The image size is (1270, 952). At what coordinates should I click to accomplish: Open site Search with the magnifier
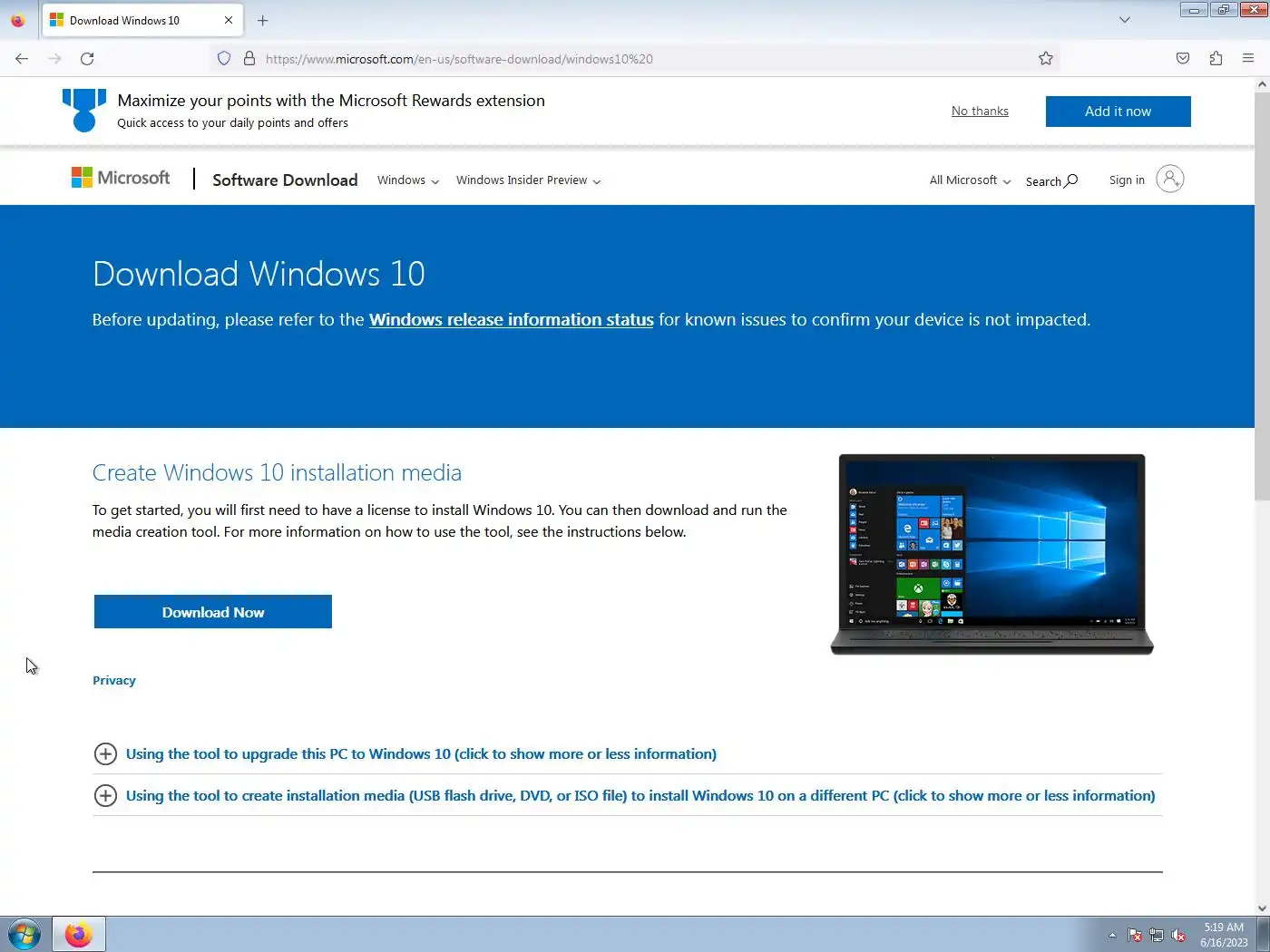(1051, 180)
